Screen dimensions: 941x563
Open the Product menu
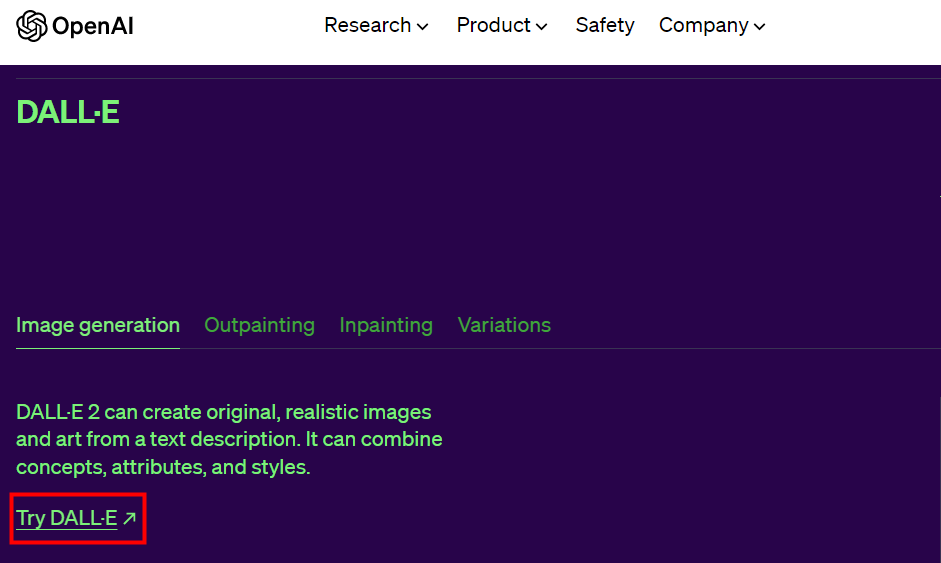pyautogui.click(x=502, y=25)
